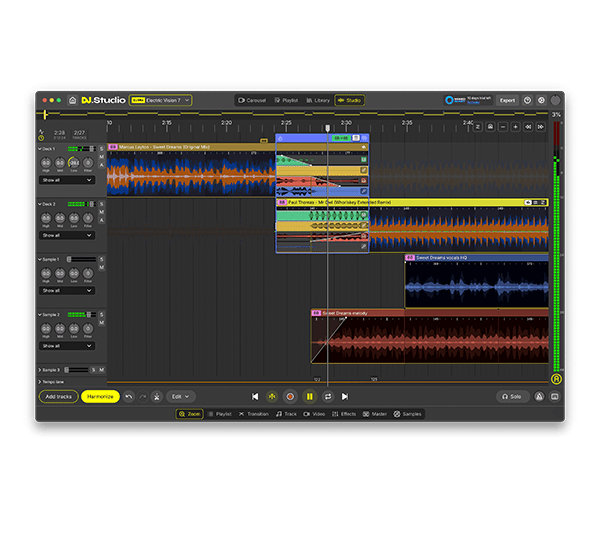
Task: Click the Z zoom-fit timeline button
Action: tap(478, 127)
